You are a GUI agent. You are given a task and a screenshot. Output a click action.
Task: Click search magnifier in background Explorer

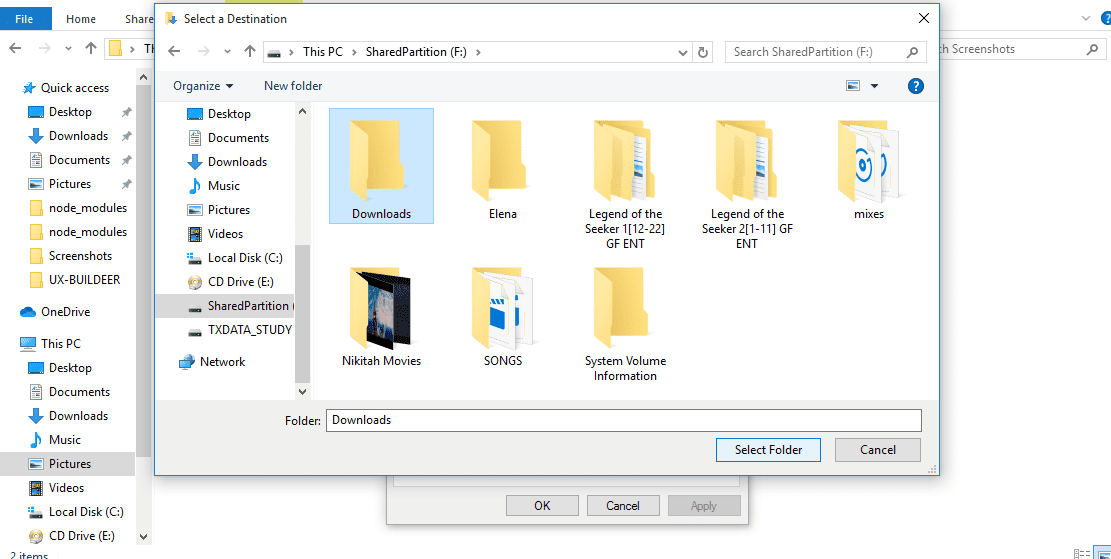1092,49
